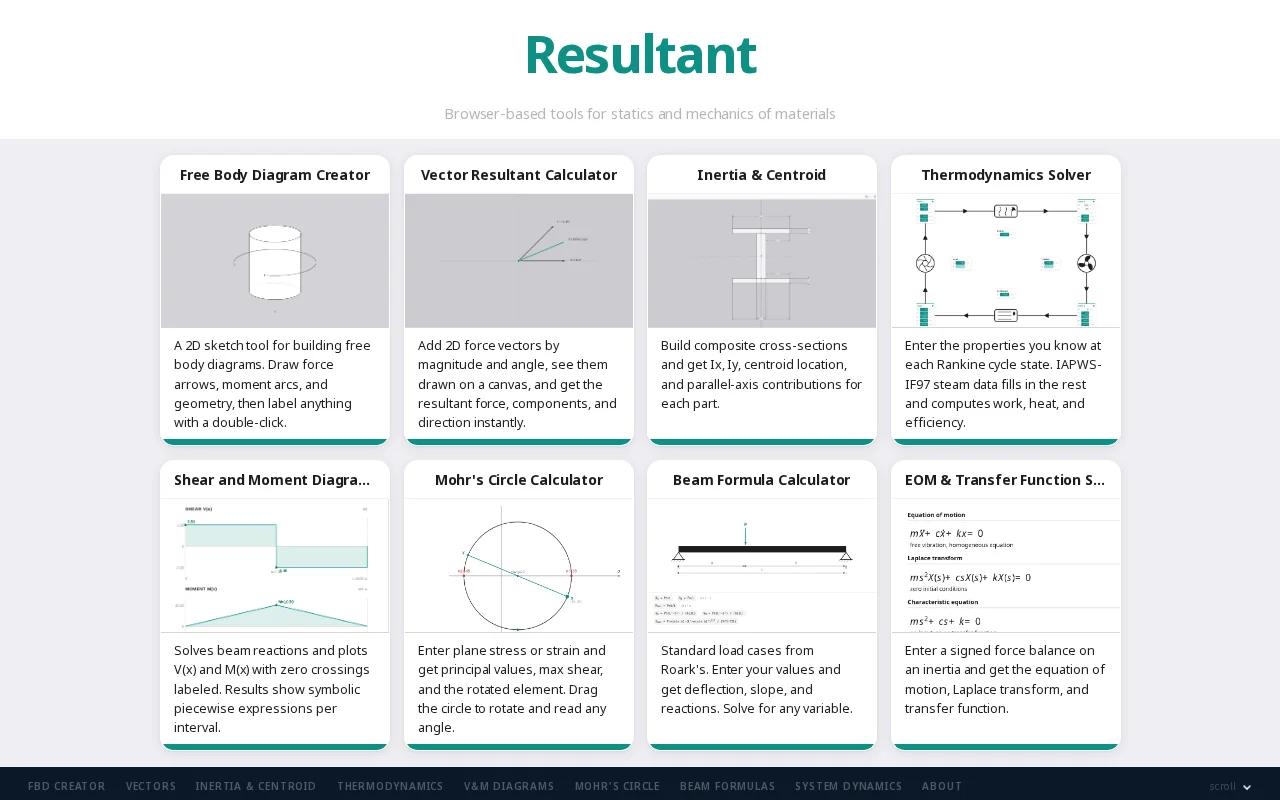The image size is (1280, 800).
Task: Go to Beam Formulas in footer nav
Action: coord(727,786)
